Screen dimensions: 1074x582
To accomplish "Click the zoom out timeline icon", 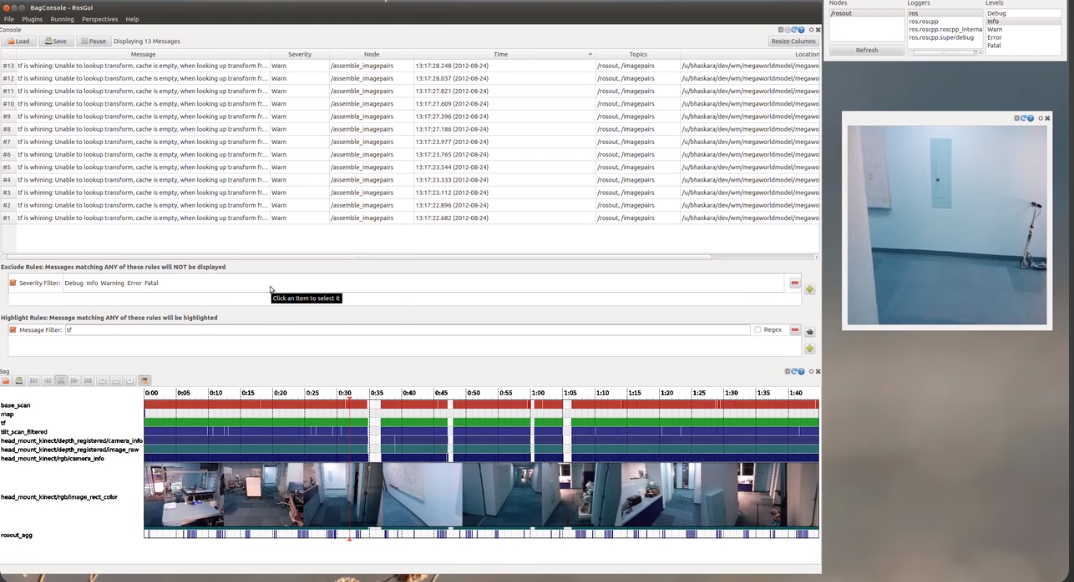I will [116, 381].
